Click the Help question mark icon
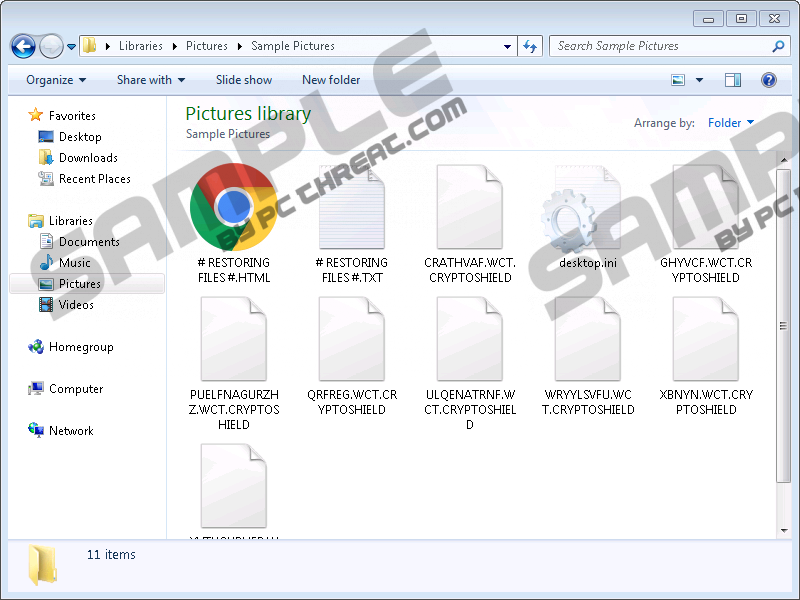The image size is (800, 600). click(769, 80)
